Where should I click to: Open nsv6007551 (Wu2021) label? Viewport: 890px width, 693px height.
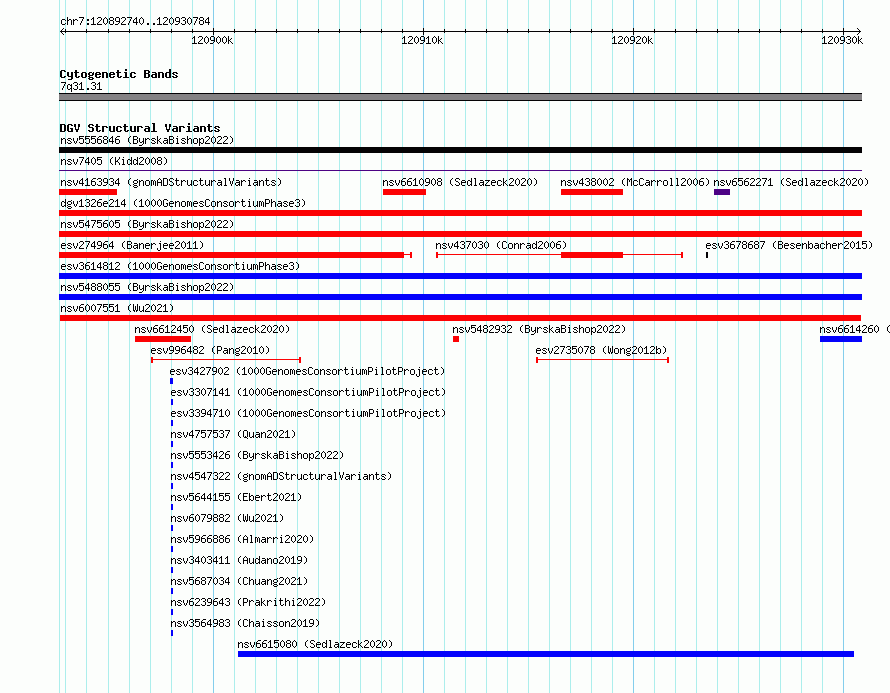coord(117,308)
